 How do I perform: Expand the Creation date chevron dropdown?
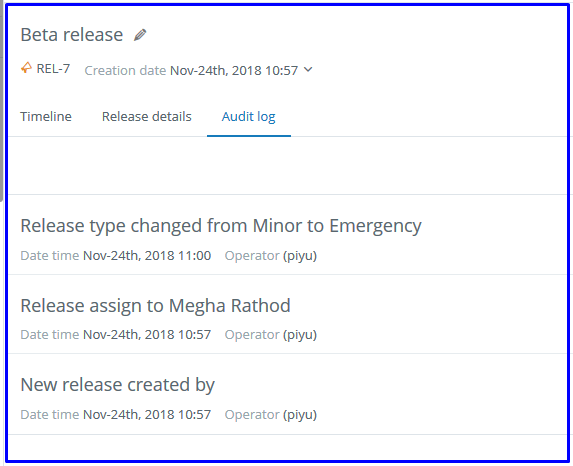click(308, 69)
